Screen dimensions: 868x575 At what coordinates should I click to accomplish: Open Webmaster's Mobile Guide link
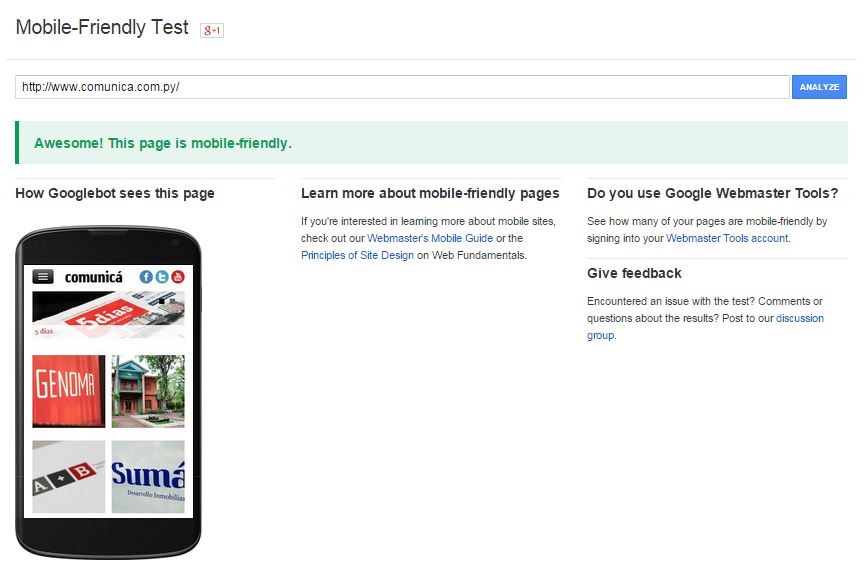coord(430,238)
